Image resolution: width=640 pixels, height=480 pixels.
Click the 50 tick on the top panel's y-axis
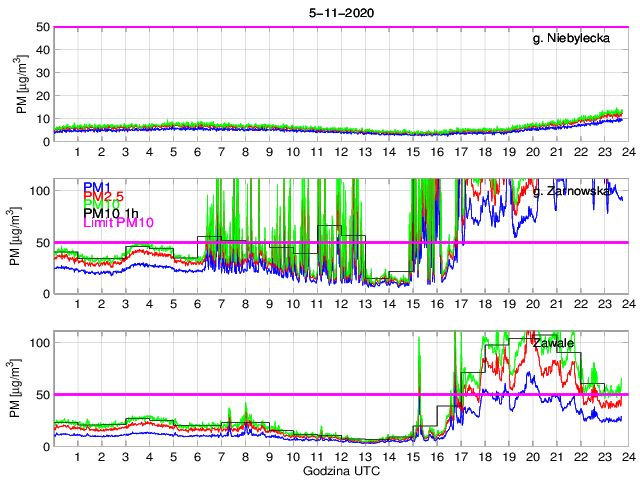tap(42, 27)
